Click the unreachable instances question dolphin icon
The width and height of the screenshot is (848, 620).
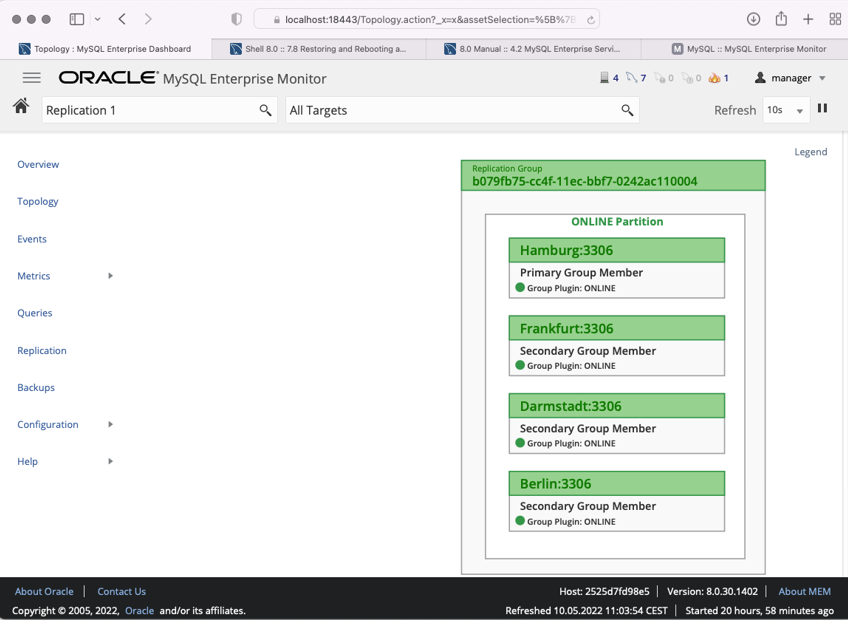687,78
